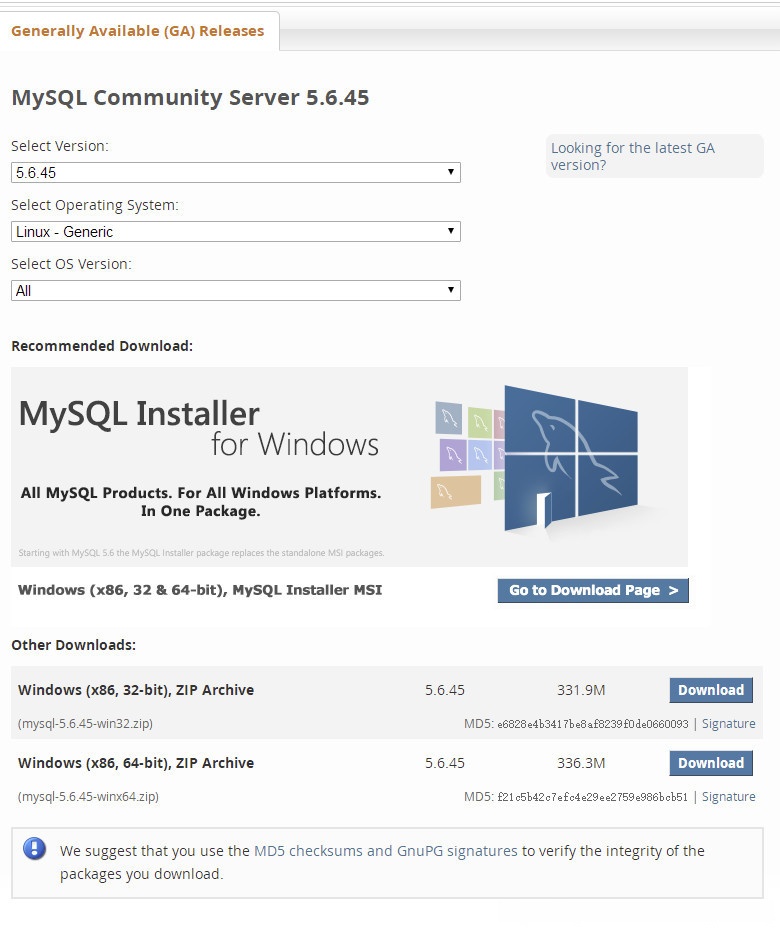Click the 336.3M file size value

581,763
